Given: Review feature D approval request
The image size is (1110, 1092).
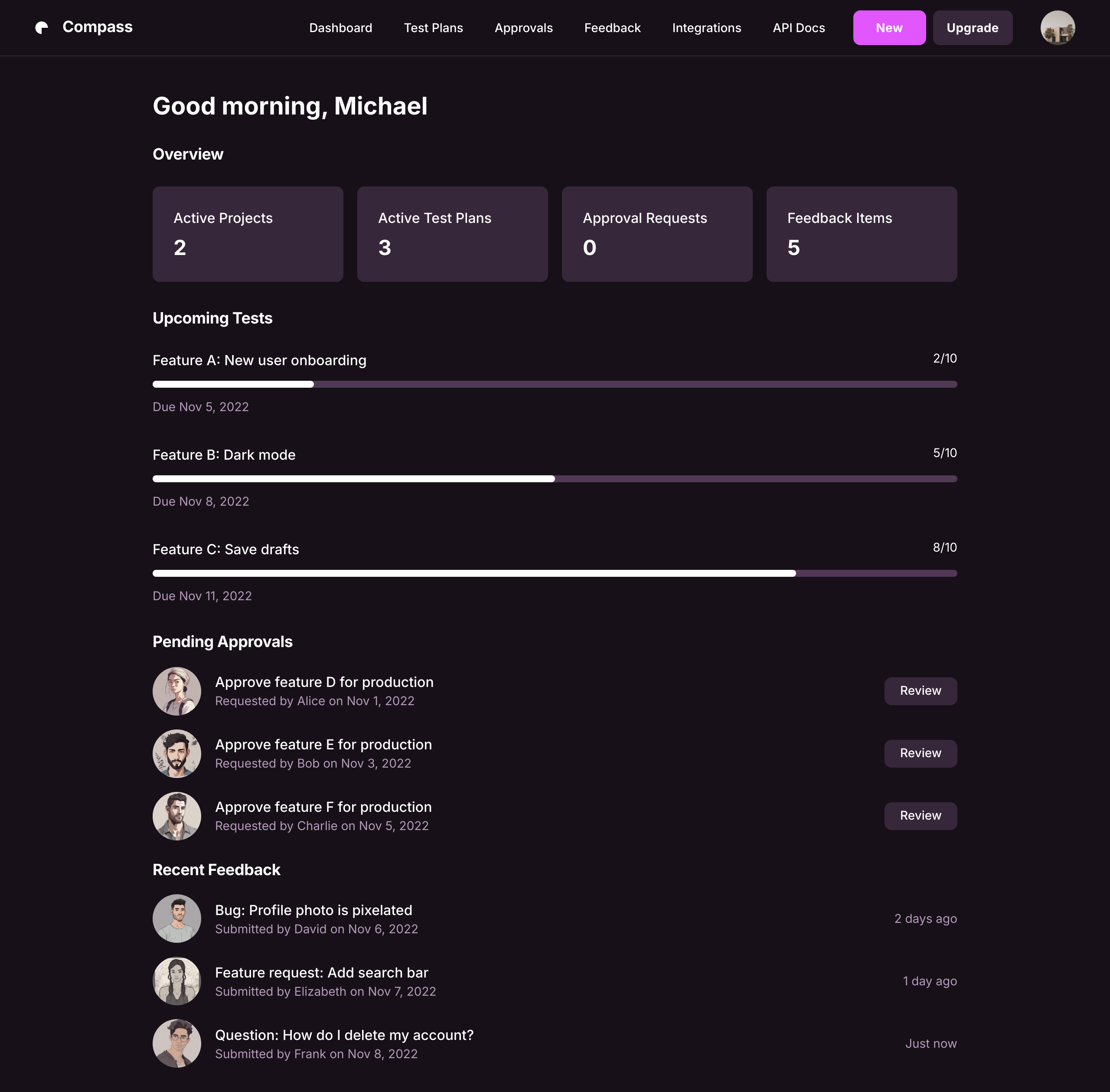Looking at the screenshot, I should pyautogui.click(x=920, y=690).
